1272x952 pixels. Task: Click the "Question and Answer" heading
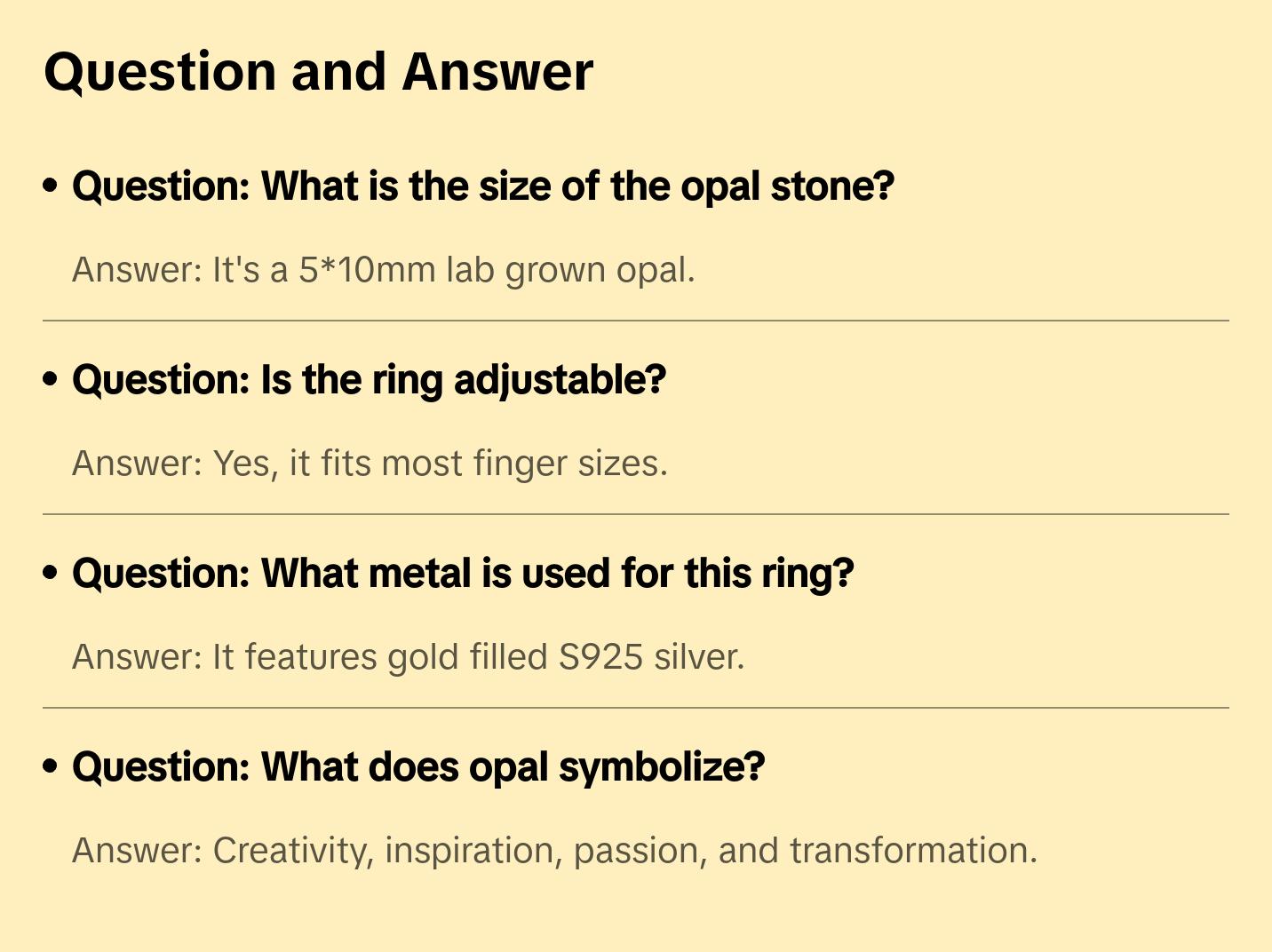coord(318,71)
